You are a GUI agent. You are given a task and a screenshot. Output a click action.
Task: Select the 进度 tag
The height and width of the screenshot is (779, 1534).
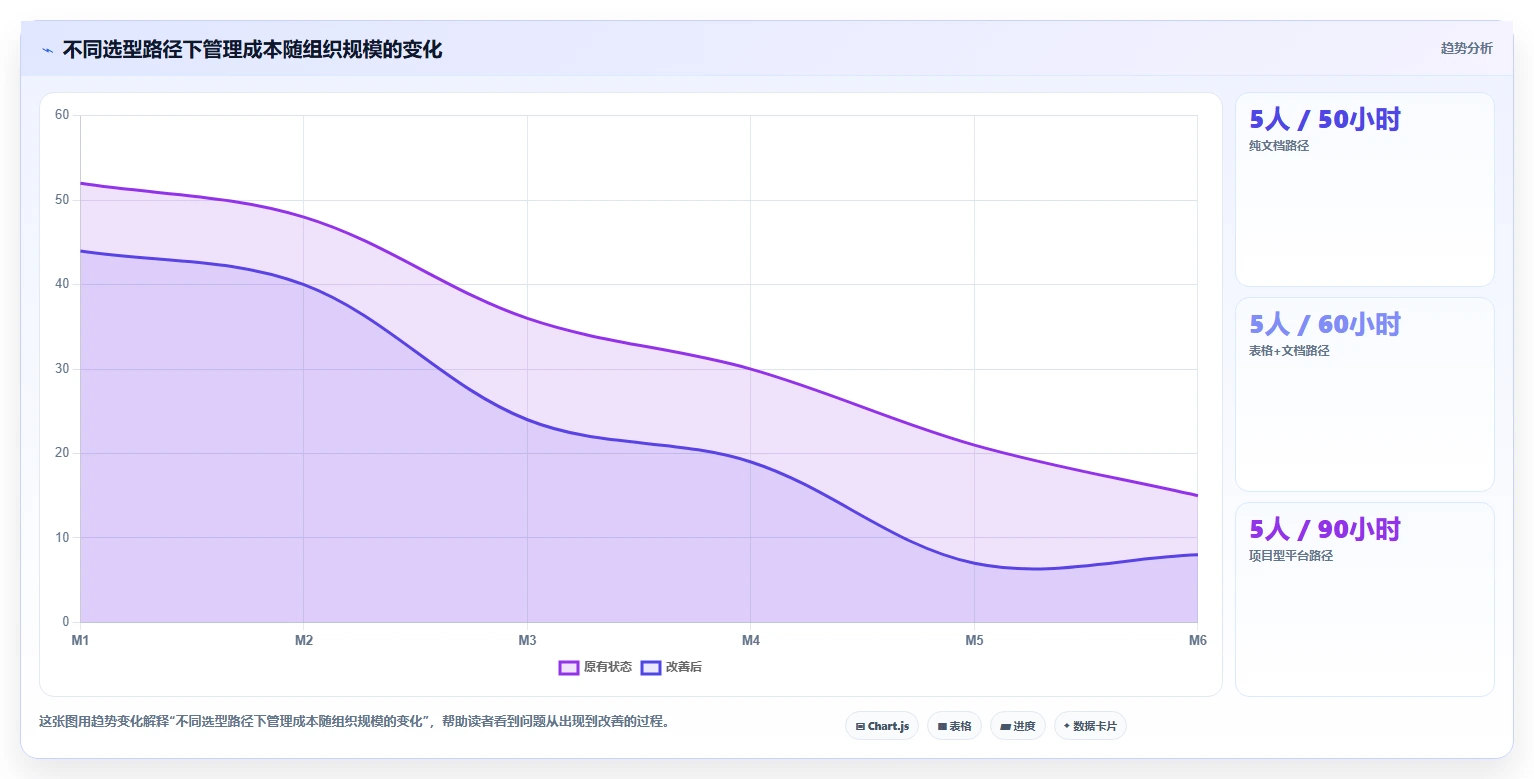coord(1018,726)
